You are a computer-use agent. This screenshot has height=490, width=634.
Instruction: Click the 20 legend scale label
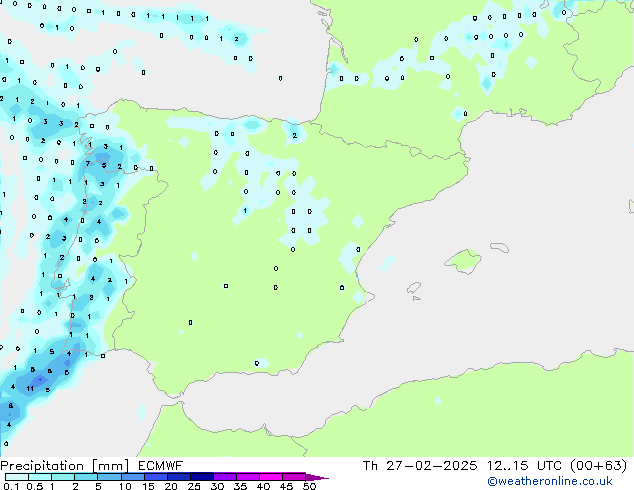[x=171, y=486]
